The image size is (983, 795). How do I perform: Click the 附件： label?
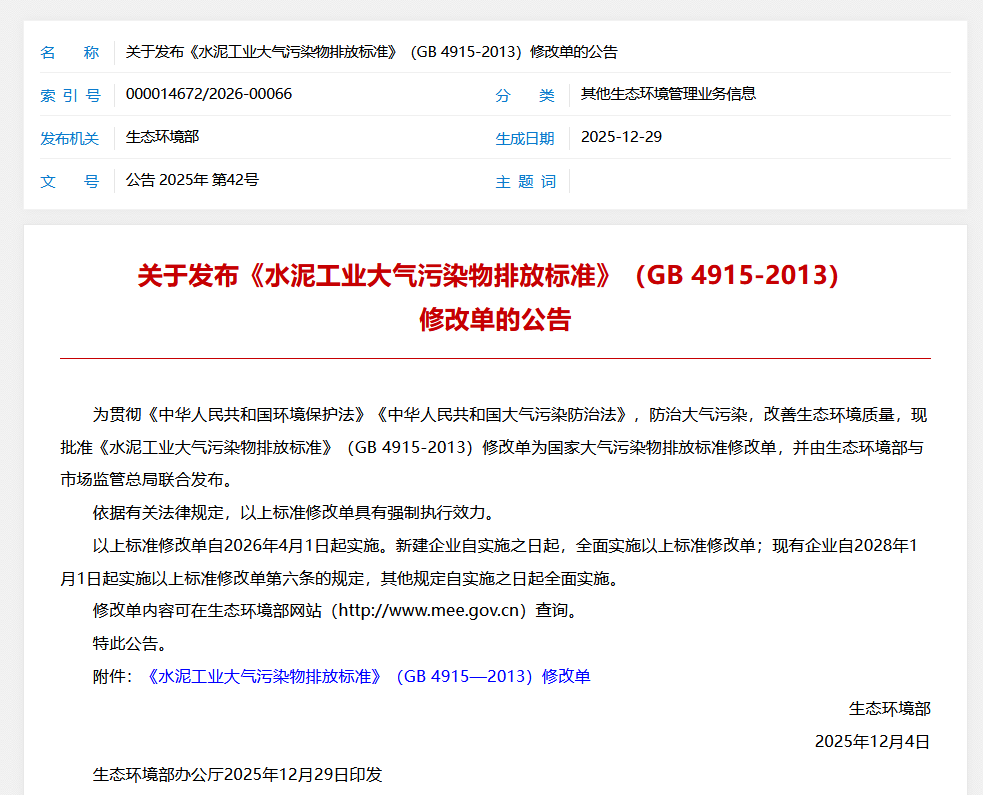point(113,677)
